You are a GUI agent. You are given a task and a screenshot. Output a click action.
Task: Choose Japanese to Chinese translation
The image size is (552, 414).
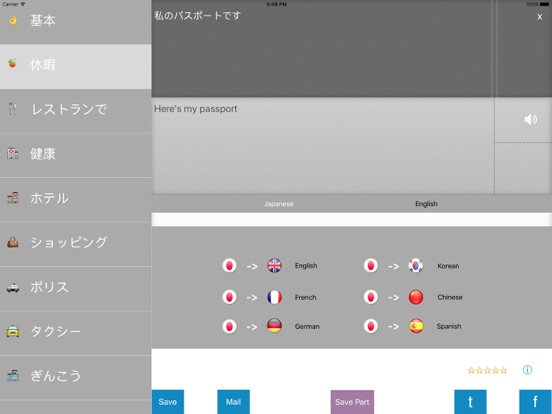(413, 297)
